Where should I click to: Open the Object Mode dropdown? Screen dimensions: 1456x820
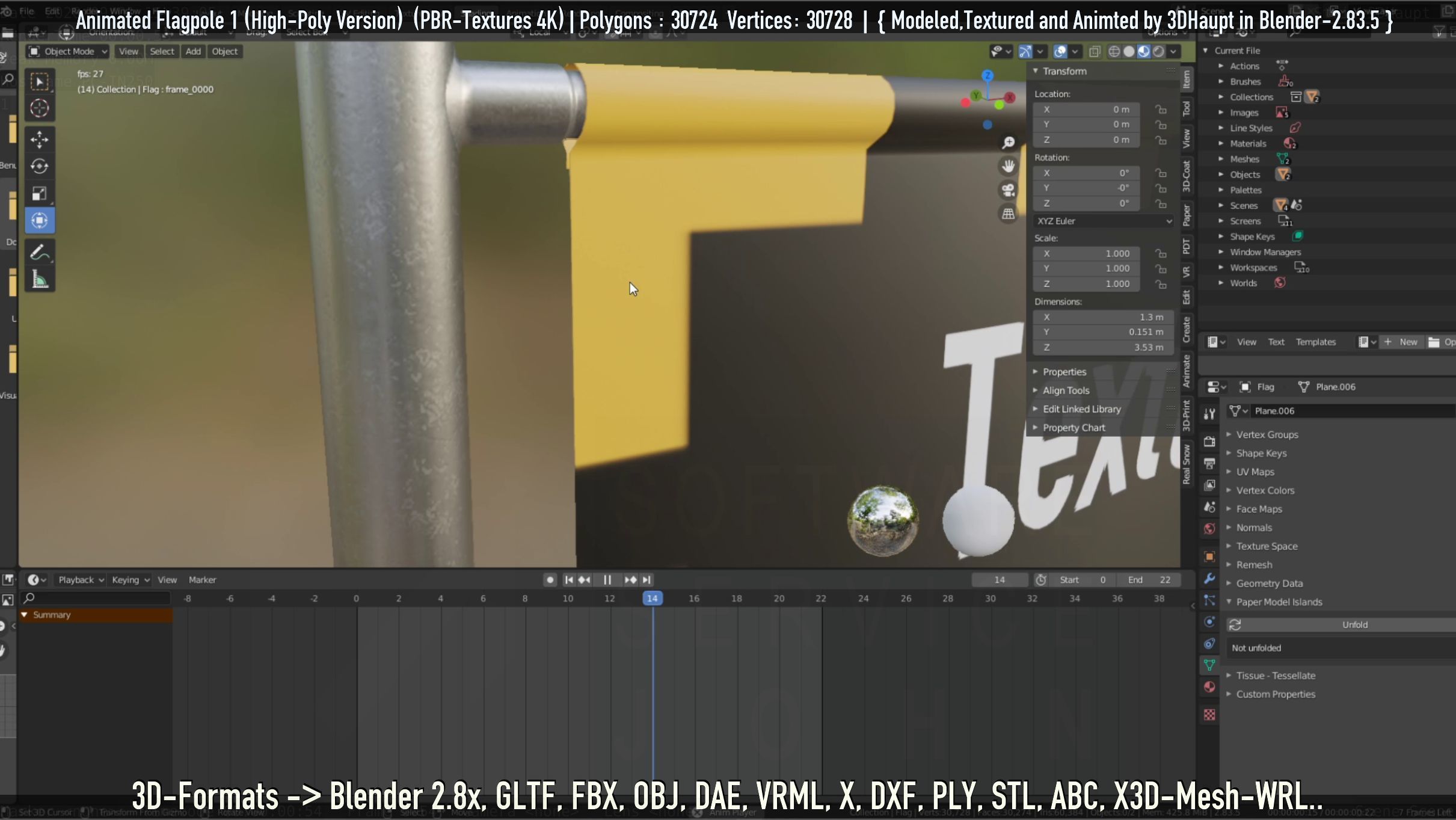point(69,52)
